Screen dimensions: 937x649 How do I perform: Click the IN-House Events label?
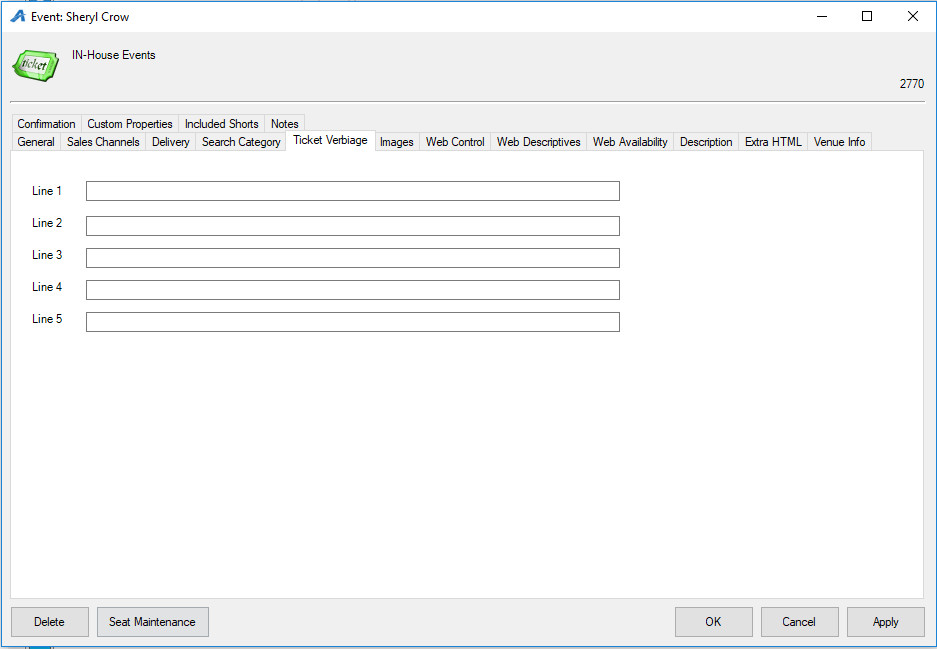[114, 55]
